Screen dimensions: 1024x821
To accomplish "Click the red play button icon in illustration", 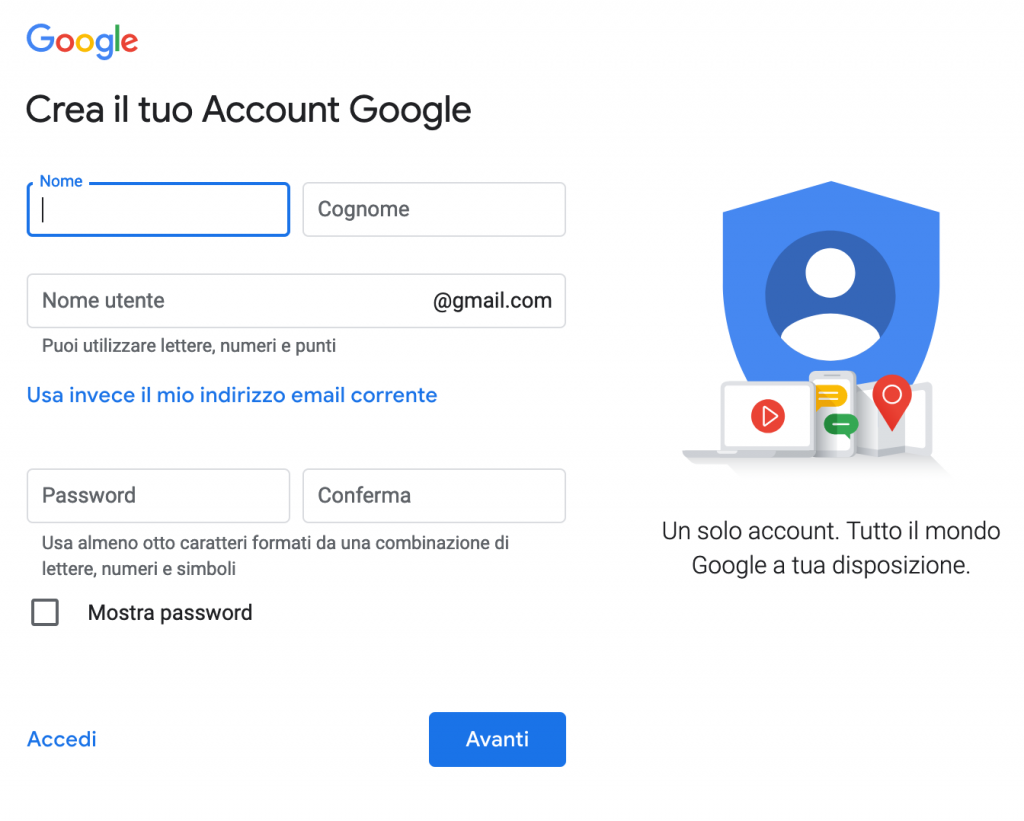I will click(x=768, y=416).
